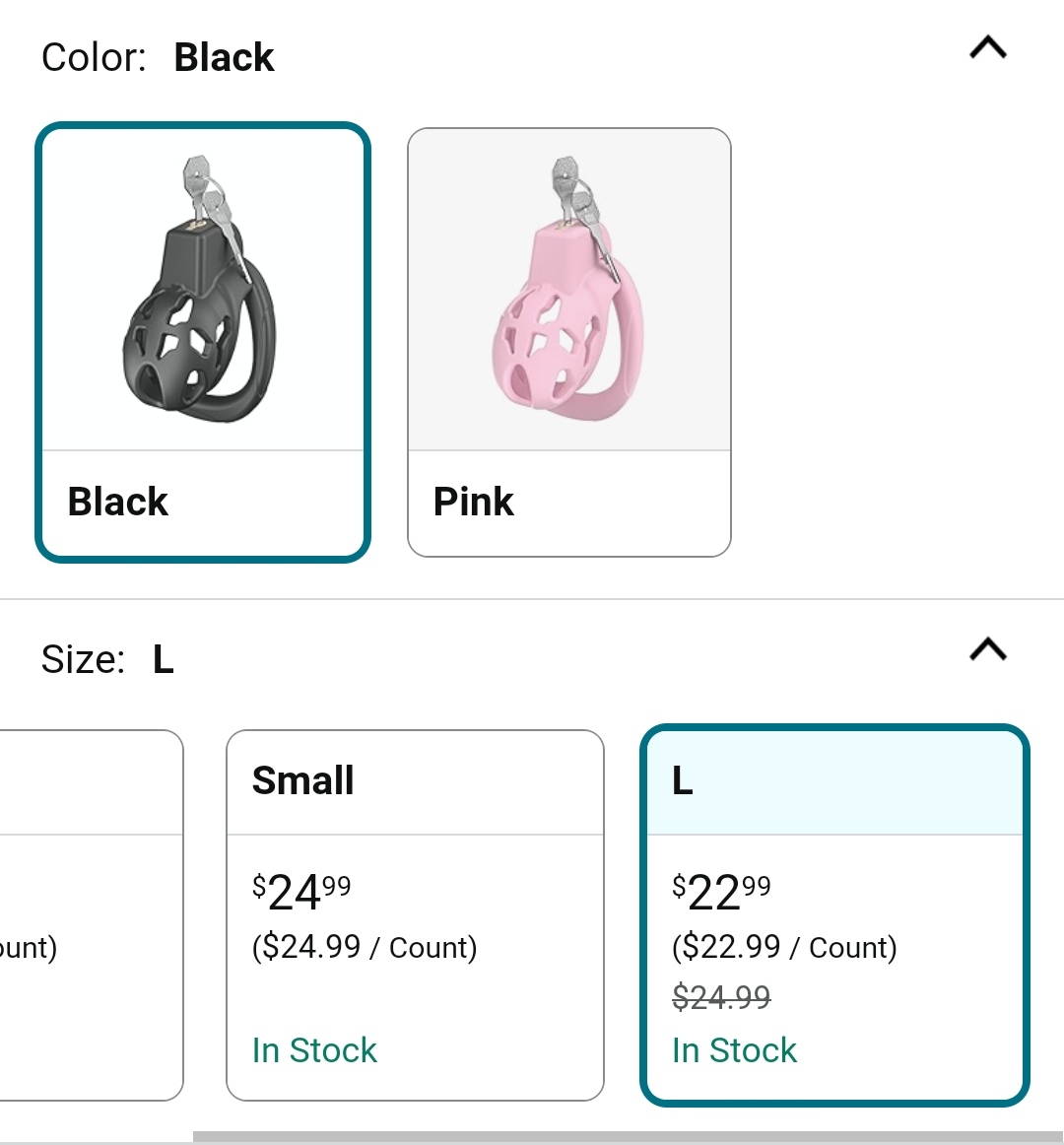The width and height of the screenshot is (1064, 1145).
Task: Click the Color: Black heading
Action: pos(158,57)
